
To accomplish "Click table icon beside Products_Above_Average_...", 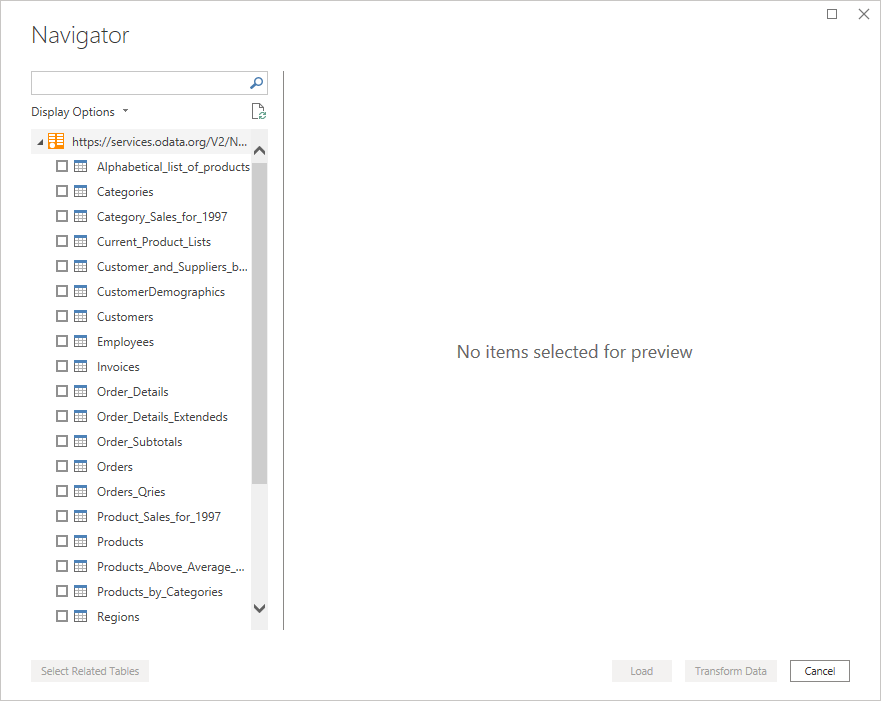I will [81, 566].
